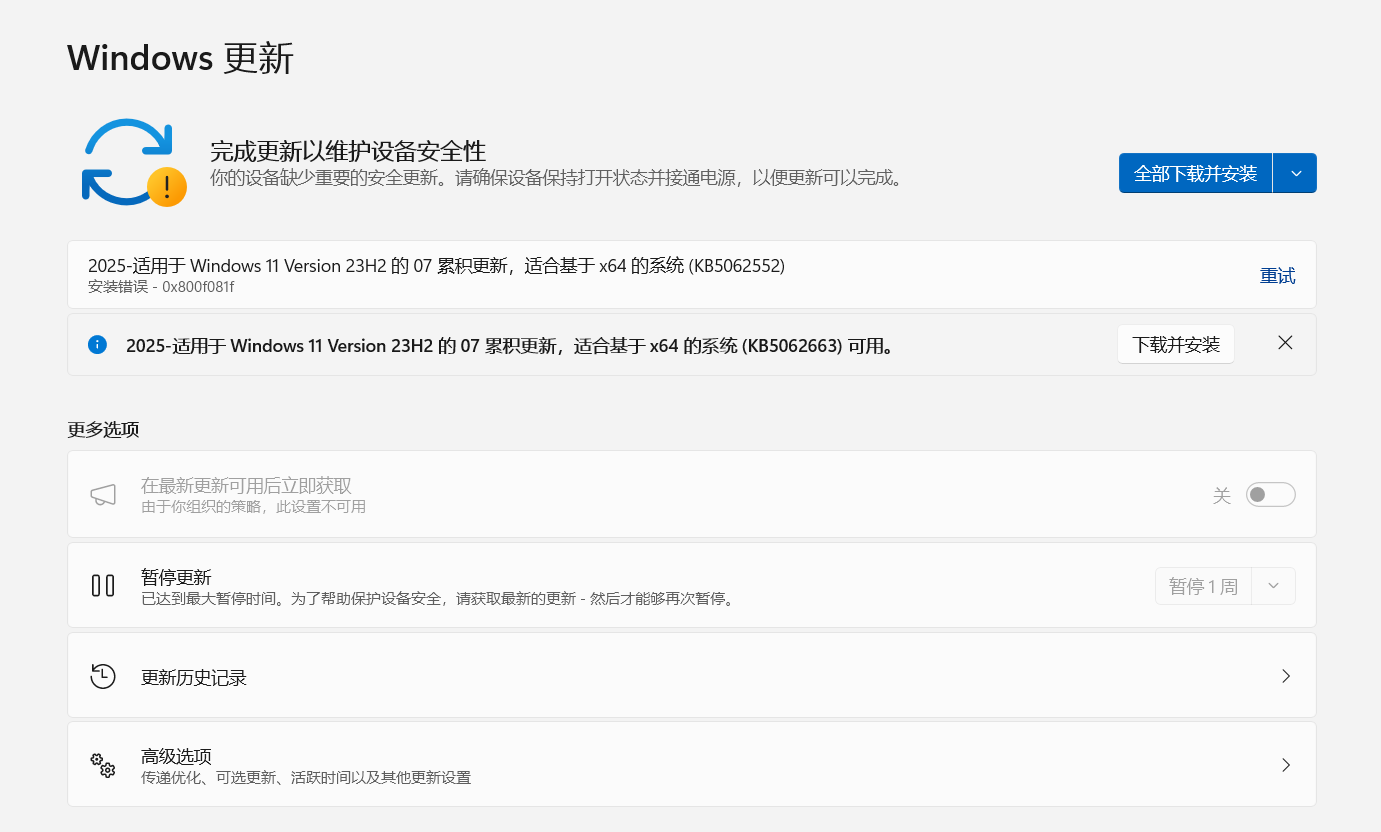The height and width of the screenshot is (832, 1381).
Task: Click 下载并安装 for KB5062663
Action: pos(1176,345)
